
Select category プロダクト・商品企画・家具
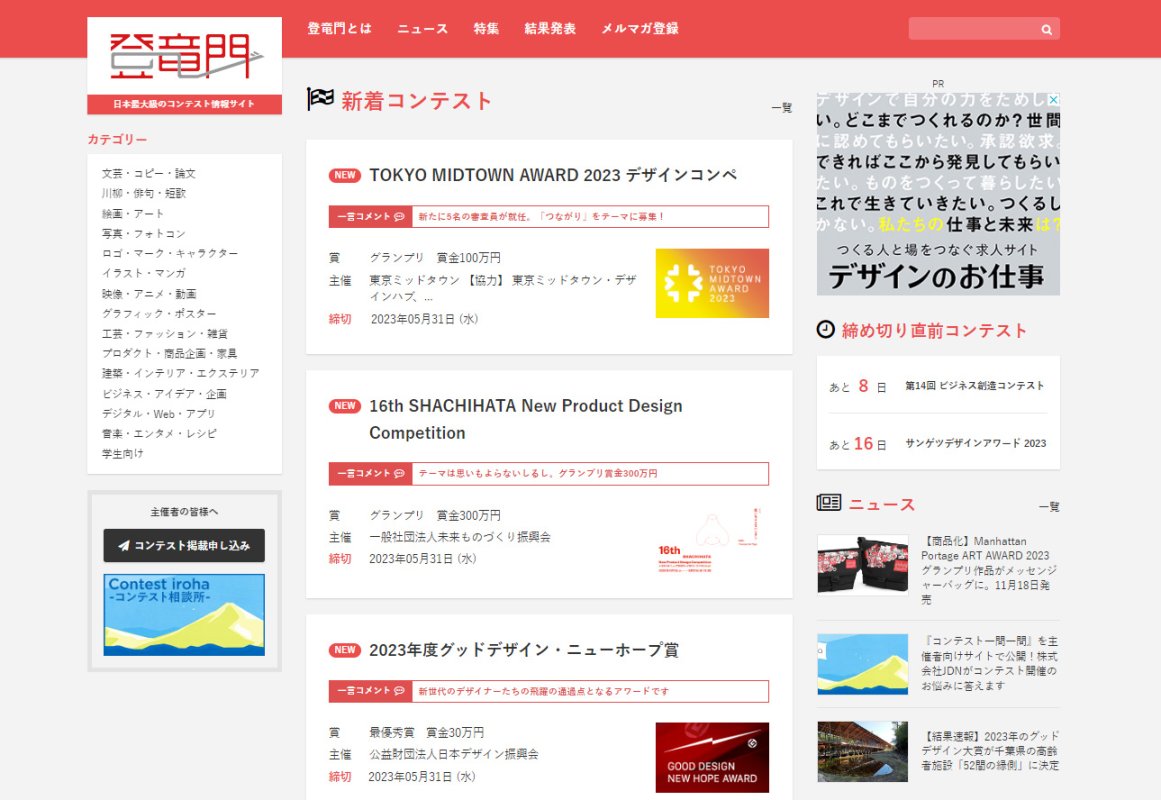(170, 353)
